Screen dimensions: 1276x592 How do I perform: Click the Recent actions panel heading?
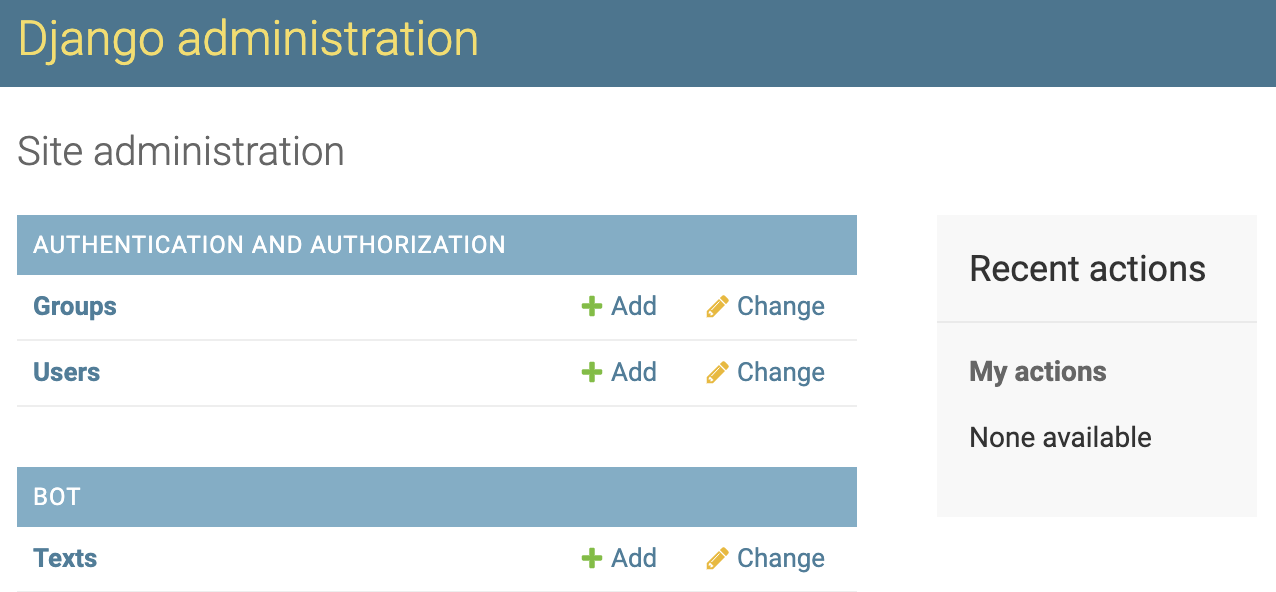[x=1087, y=268]
